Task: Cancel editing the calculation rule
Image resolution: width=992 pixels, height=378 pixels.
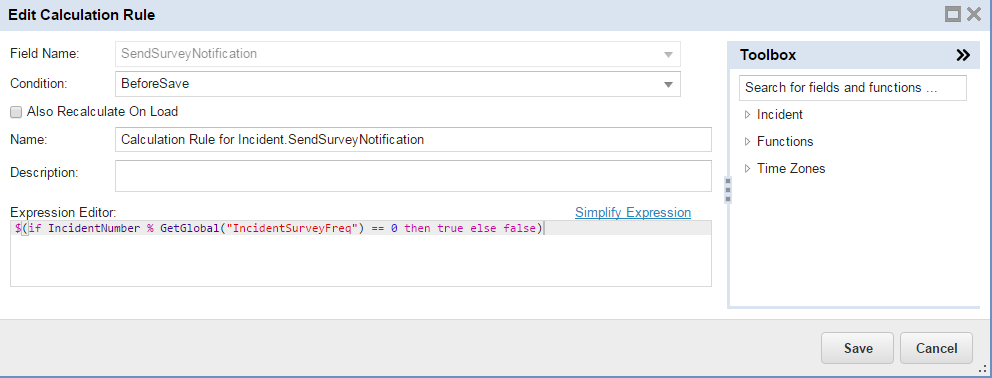Action: [936, 348]
